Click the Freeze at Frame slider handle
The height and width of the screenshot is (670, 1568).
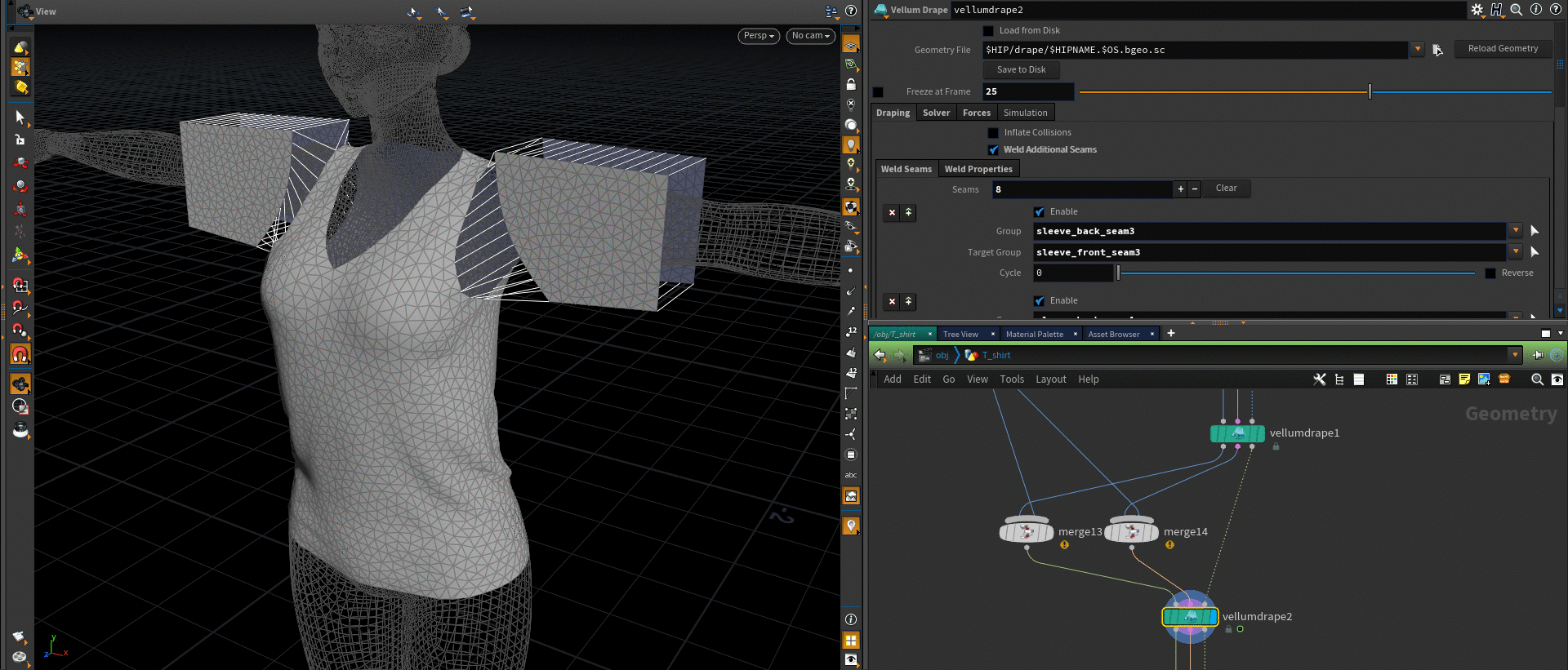1370,92
